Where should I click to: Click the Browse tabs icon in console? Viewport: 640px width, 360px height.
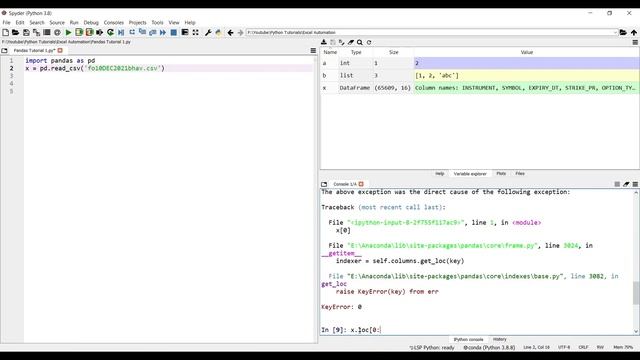[x=324, y=184]
